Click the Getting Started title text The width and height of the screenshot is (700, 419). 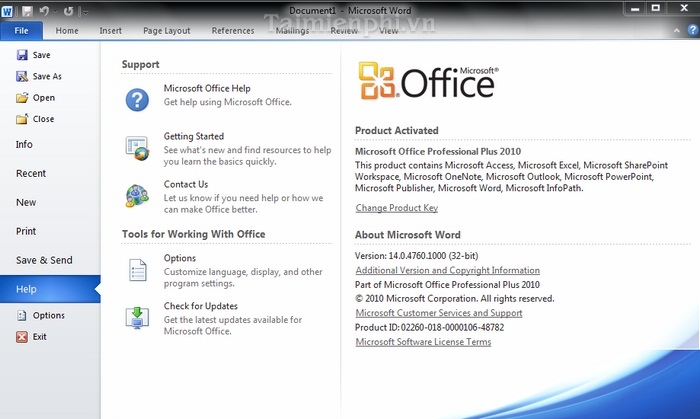pyautogui.click(x=194, y=136)
